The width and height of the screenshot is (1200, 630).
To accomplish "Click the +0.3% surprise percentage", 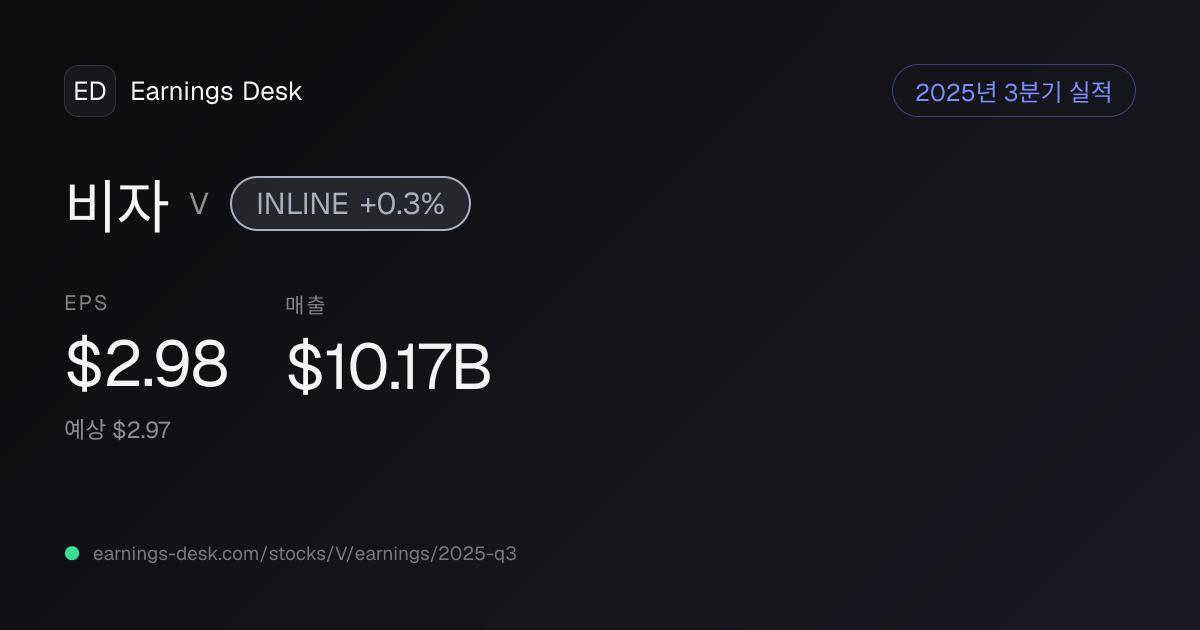I will click(402, 204).
